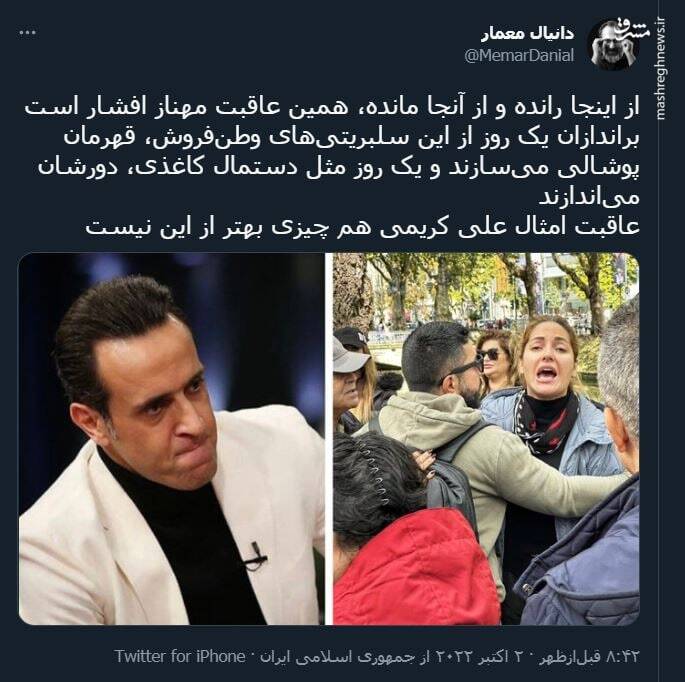This screenshot has height=682, width=685.
Task: Open right photo of the street crowd
Action: [486, 439]
